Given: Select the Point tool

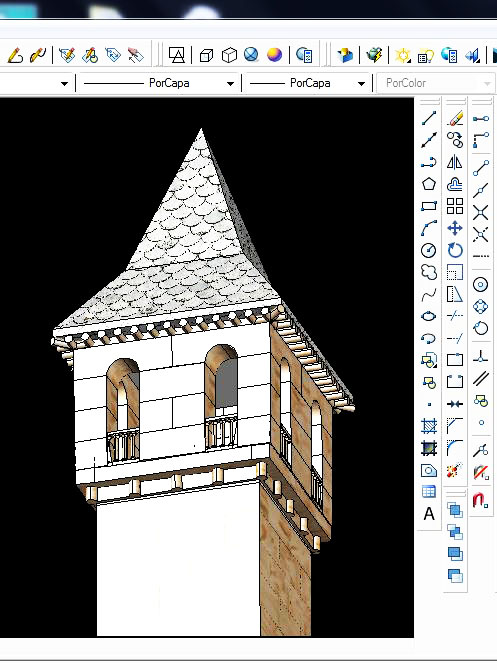Looking at the screenshot, I should click(x=429, y=404).
